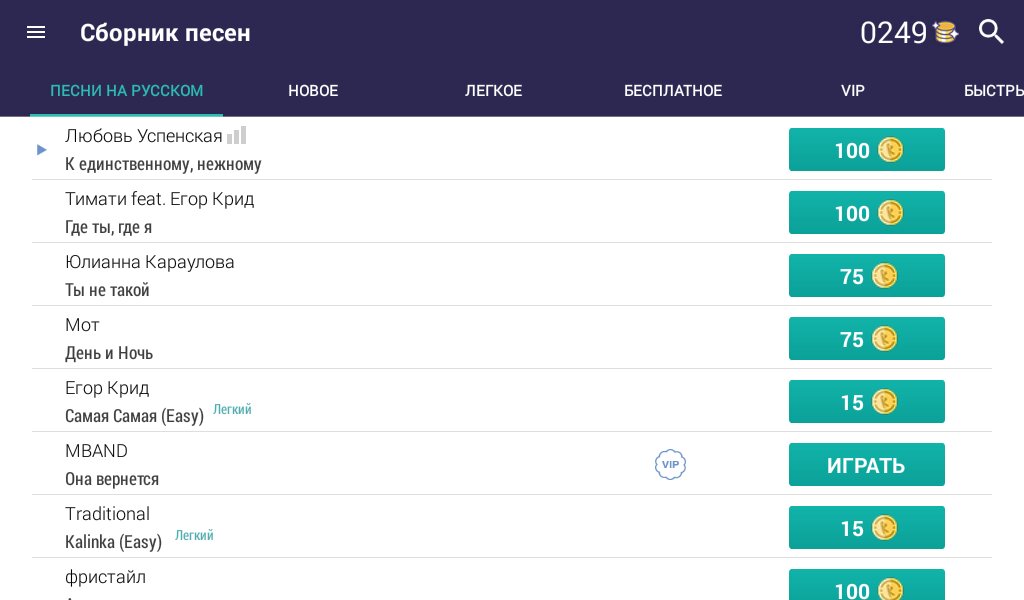Screen dimensions: 1024x600
Task: Open the ЛЕГКОЕ tab
Action: 493,91
